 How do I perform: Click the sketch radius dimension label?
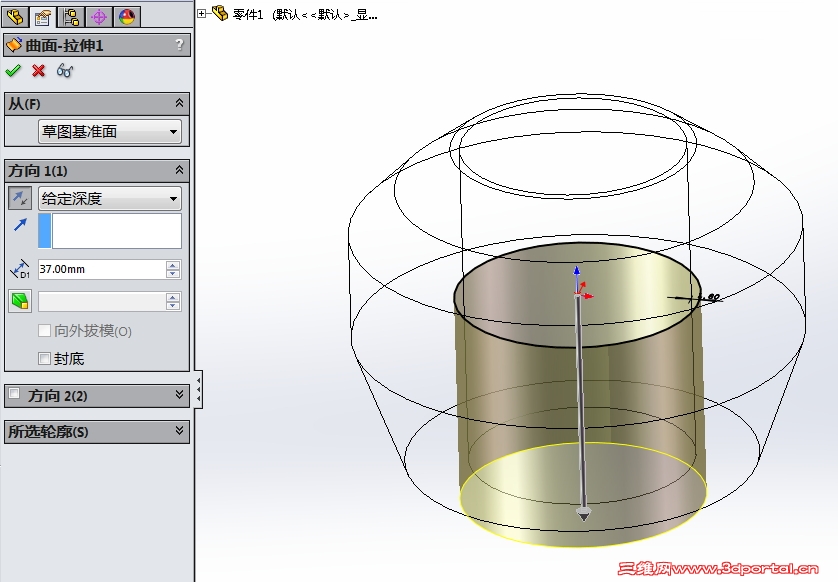(710, 297)
